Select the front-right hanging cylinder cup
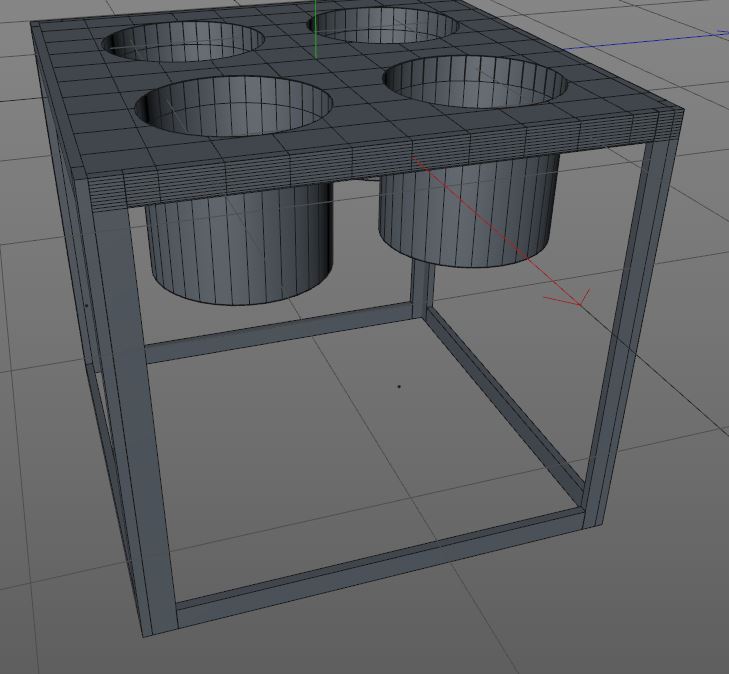Screen dimensions: 729x674 (x=467, y=211)
